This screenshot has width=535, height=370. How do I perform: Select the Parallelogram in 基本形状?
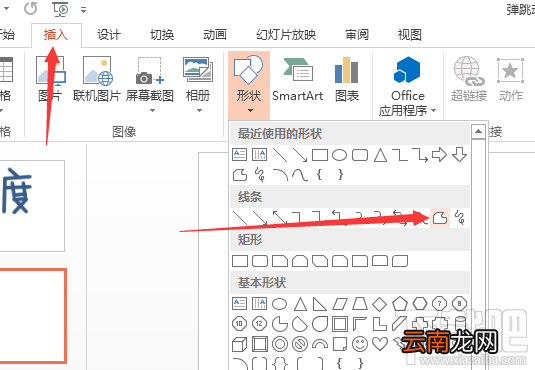[340, 304]
